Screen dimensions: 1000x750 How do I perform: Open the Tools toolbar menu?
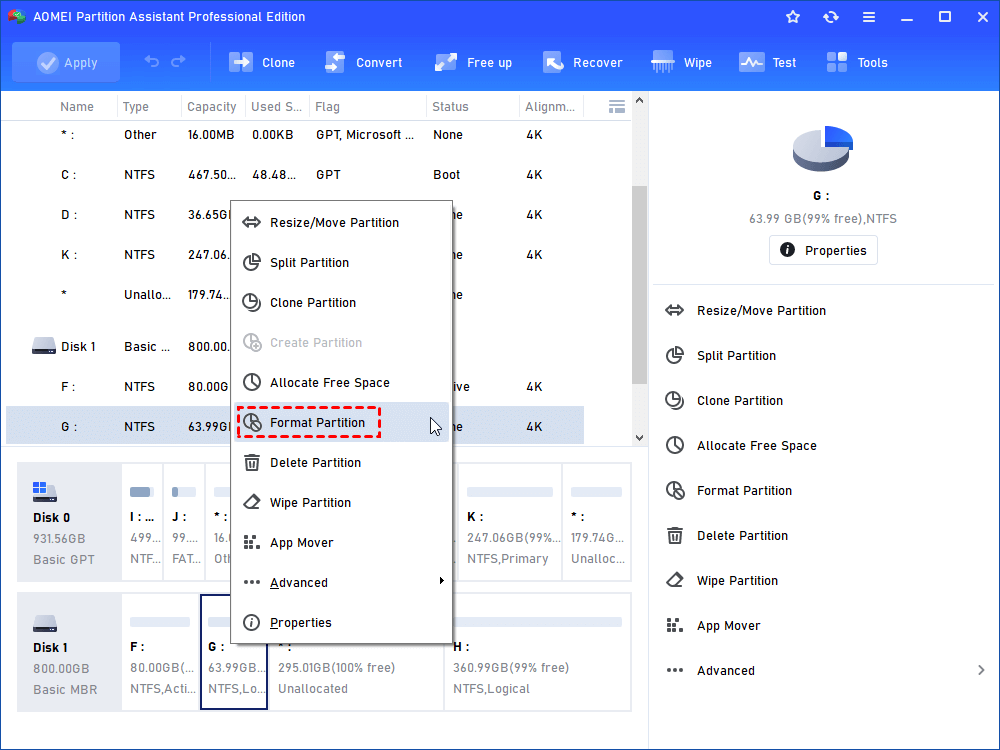(857, 62)
